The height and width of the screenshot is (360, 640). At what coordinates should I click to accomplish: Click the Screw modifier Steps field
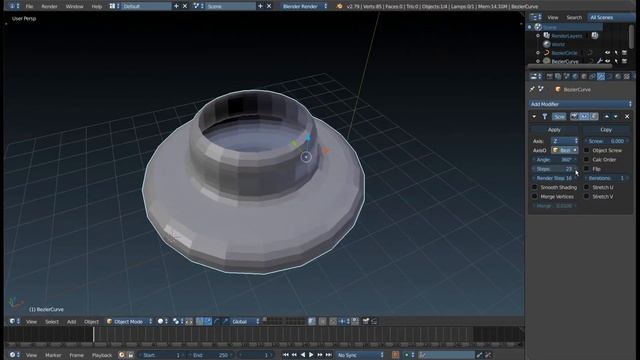coord(554,169)
